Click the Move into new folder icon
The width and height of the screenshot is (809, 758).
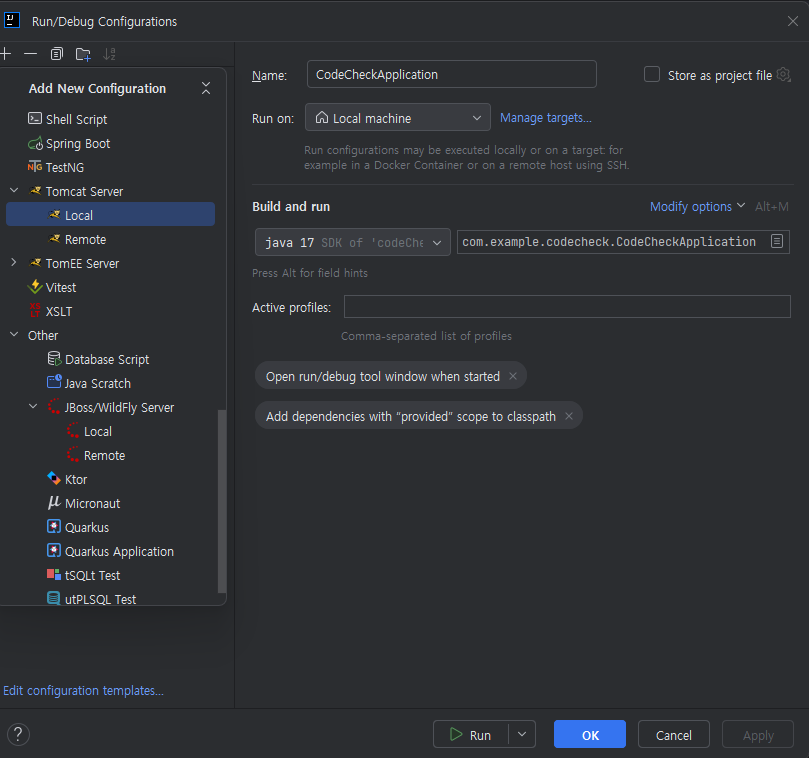pos(83,54)
